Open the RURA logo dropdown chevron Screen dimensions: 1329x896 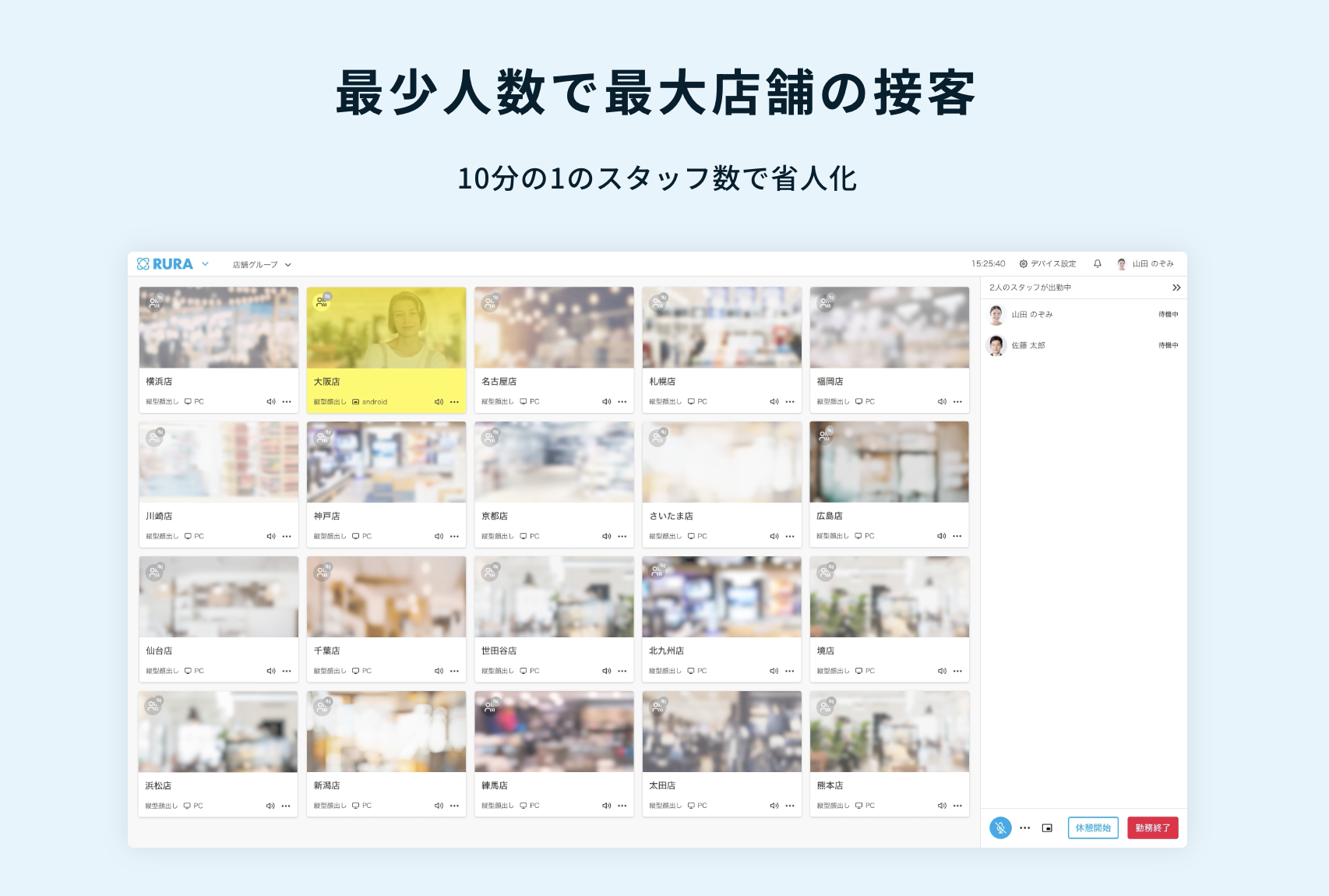(x=206, y=264)
